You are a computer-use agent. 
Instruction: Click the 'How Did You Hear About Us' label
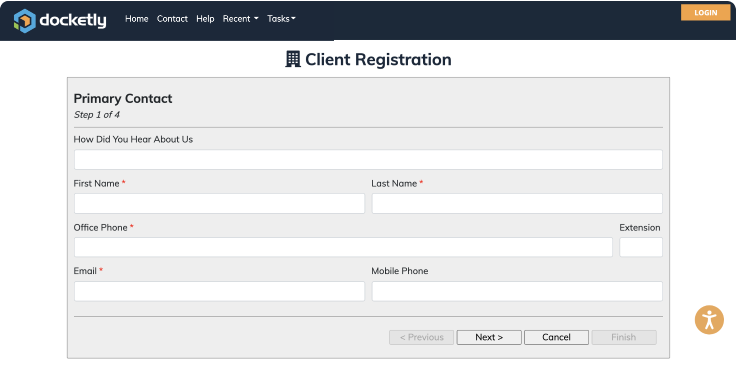pyautogui.click(x=133, y=139)
